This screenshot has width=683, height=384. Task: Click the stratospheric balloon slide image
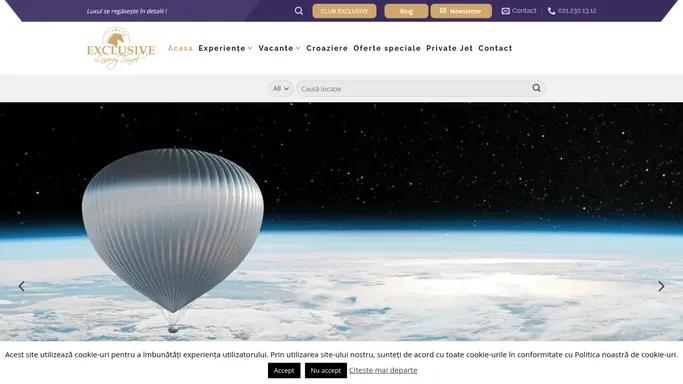pyautogui.click(x=342, y=222)
